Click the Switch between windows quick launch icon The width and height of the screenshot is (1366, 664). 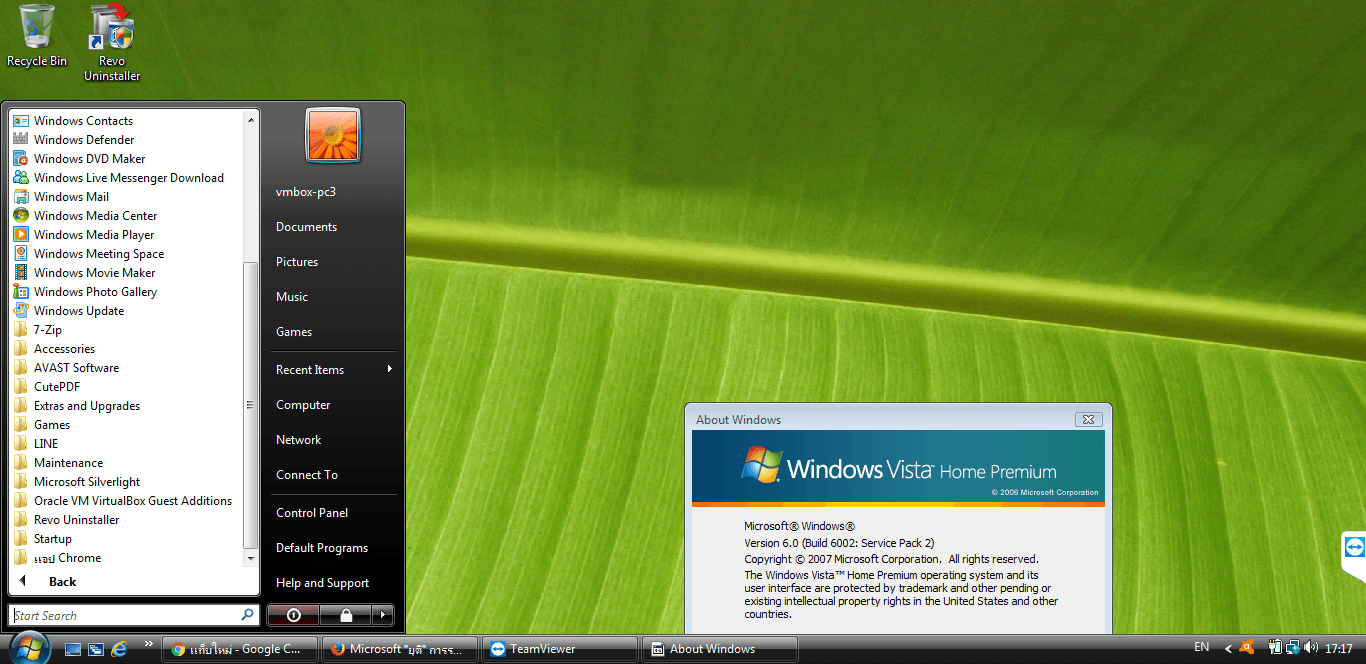coord(96,649)
